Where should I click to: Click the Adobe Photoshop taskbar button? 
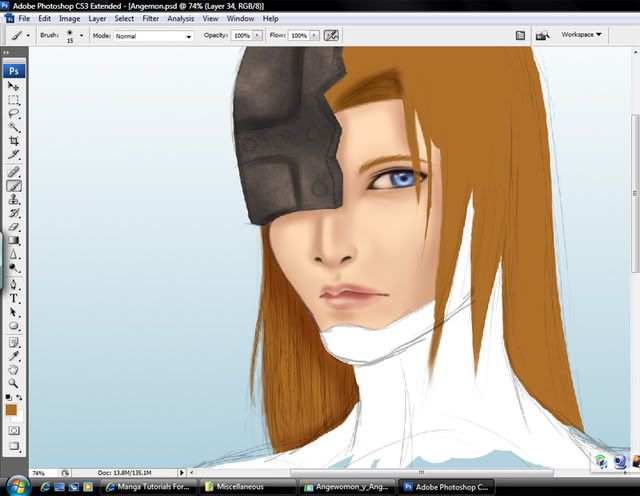coord(446,487)
